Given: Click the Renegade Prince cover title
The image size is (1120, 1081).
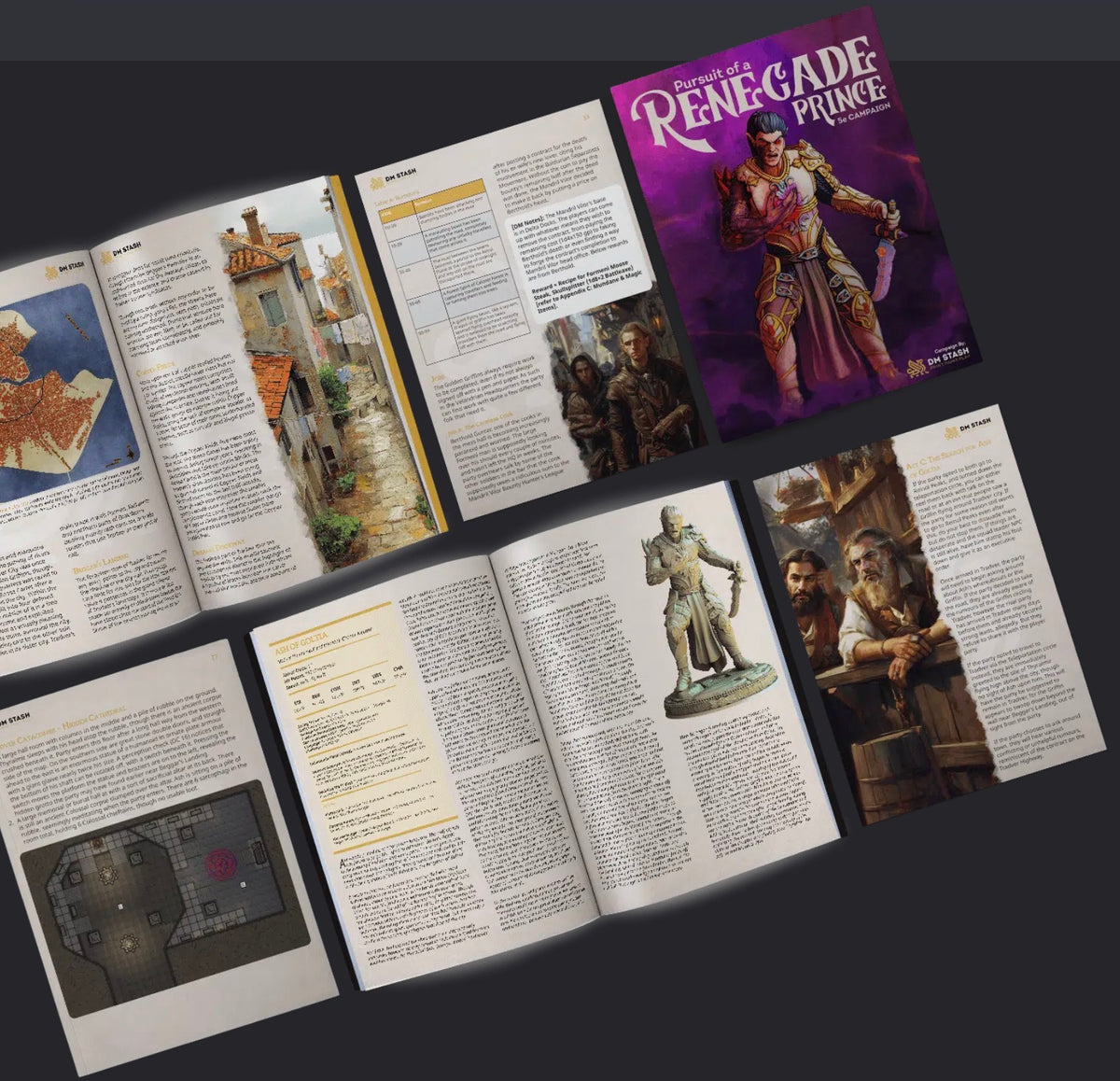Looking at the screenshot, I should click(758, 94).
